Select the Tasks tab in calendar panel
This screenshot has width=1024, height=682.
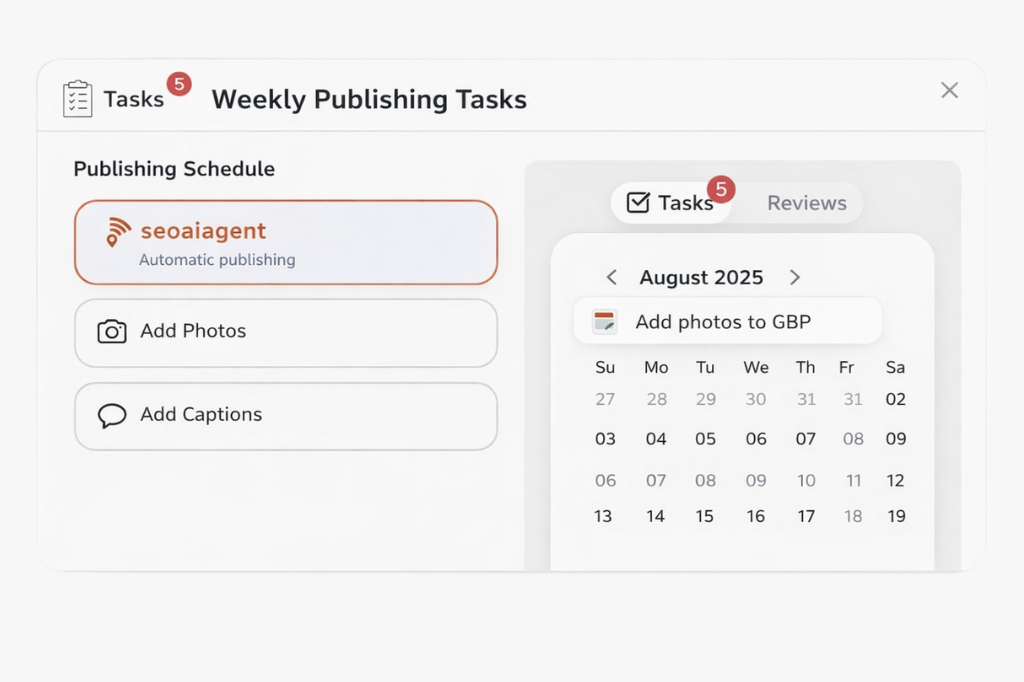point(672,203)
